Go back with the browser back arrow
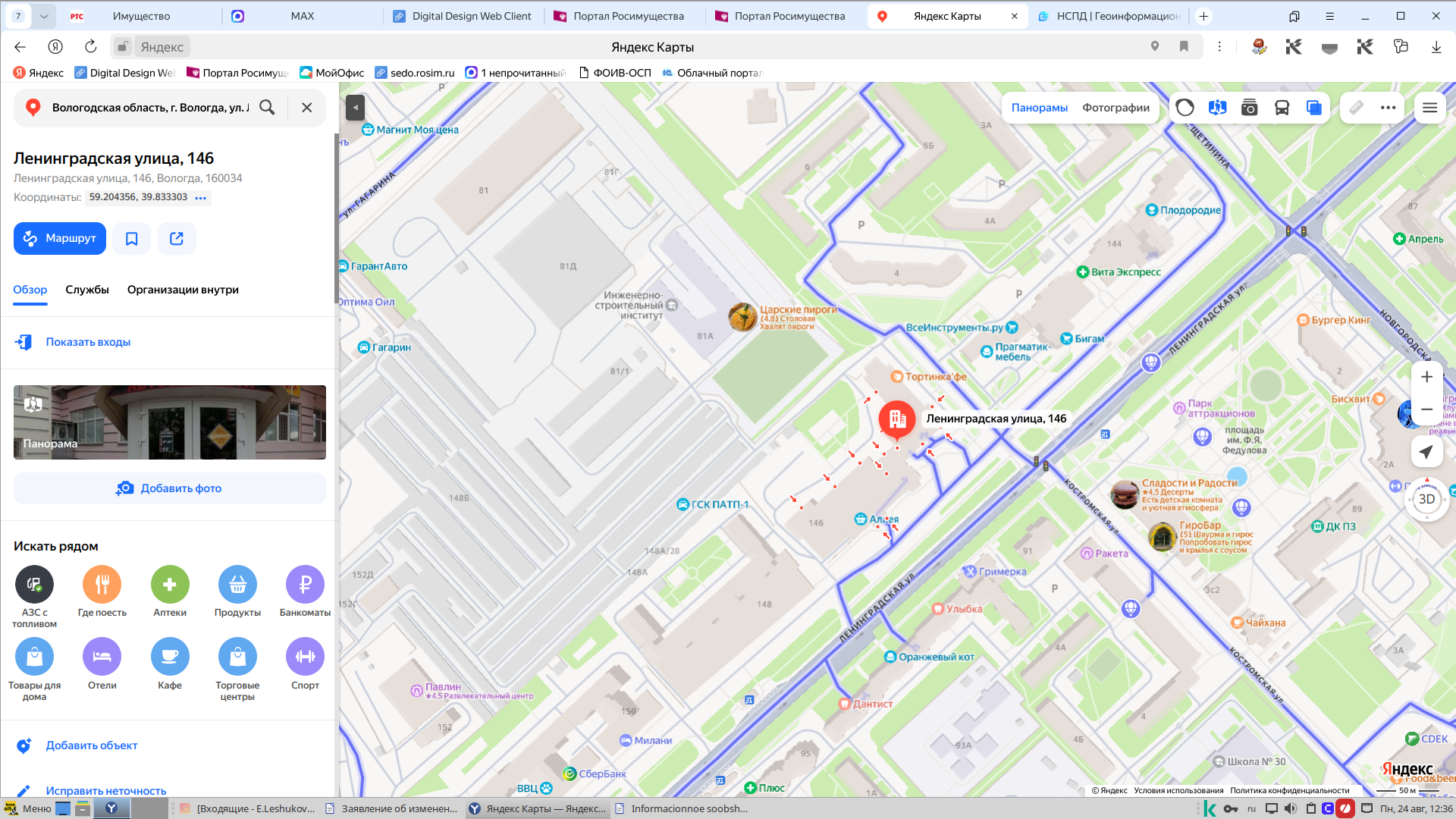The height and width of the screenshot is (819, 1456). [20, 47]
